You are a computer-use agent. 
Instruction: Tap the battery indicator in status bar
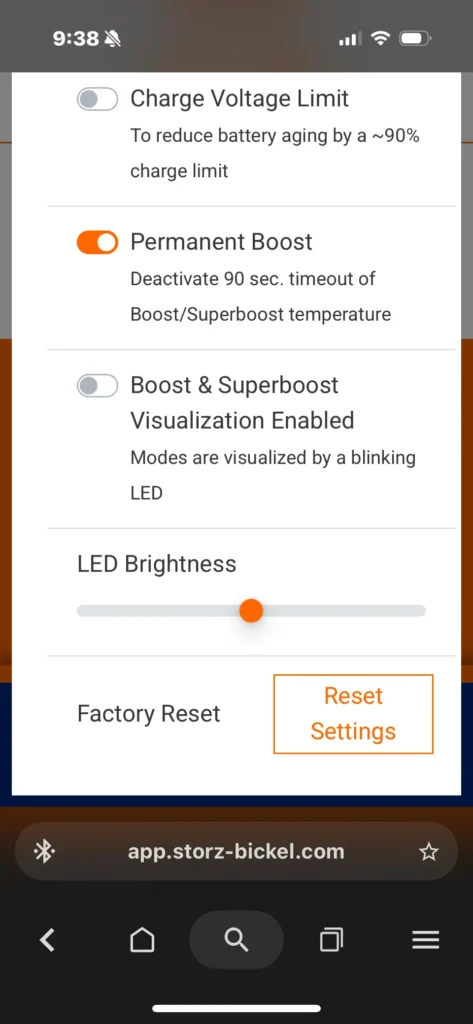click(414, 39)
